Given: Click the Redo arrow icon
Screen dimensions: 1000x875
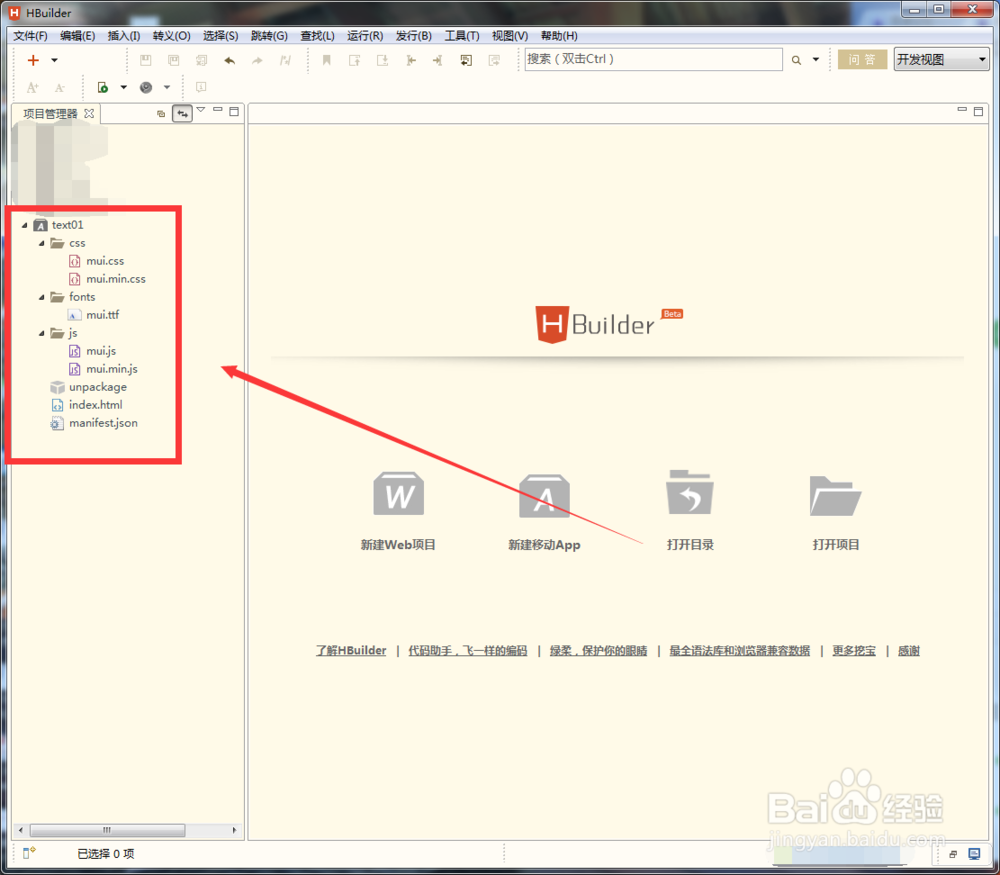Looking at the screenshot, I should [257, 60].
